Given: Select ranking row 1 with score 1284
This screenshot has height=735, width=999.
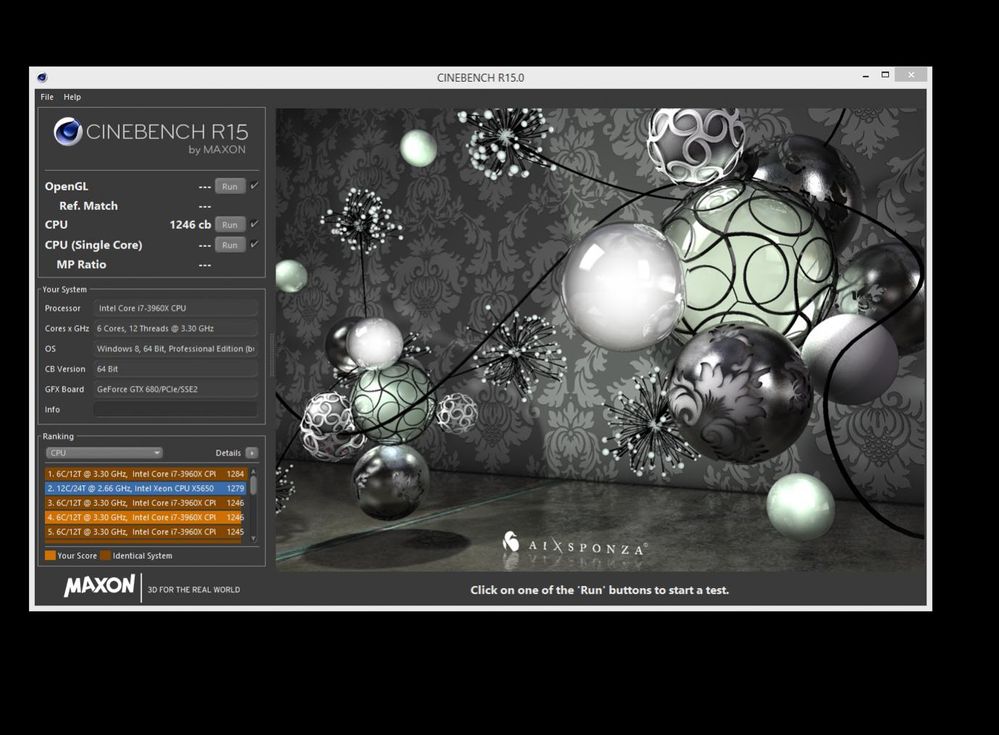Looking at the screenshot, I should pos(145,474).
